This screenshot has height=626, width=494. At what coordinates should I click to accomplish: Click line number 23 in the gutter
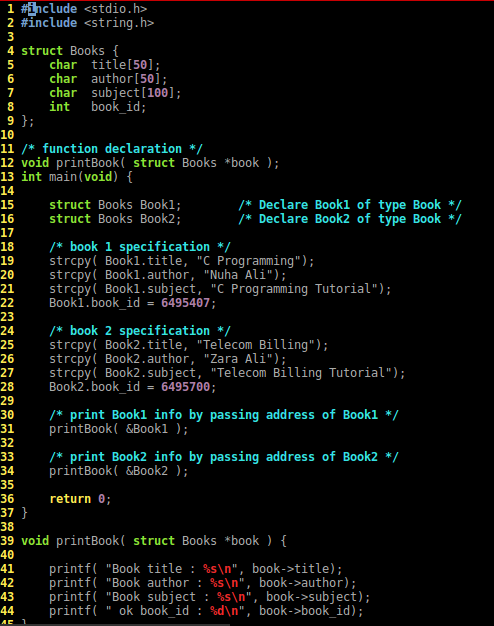point(7,317)
